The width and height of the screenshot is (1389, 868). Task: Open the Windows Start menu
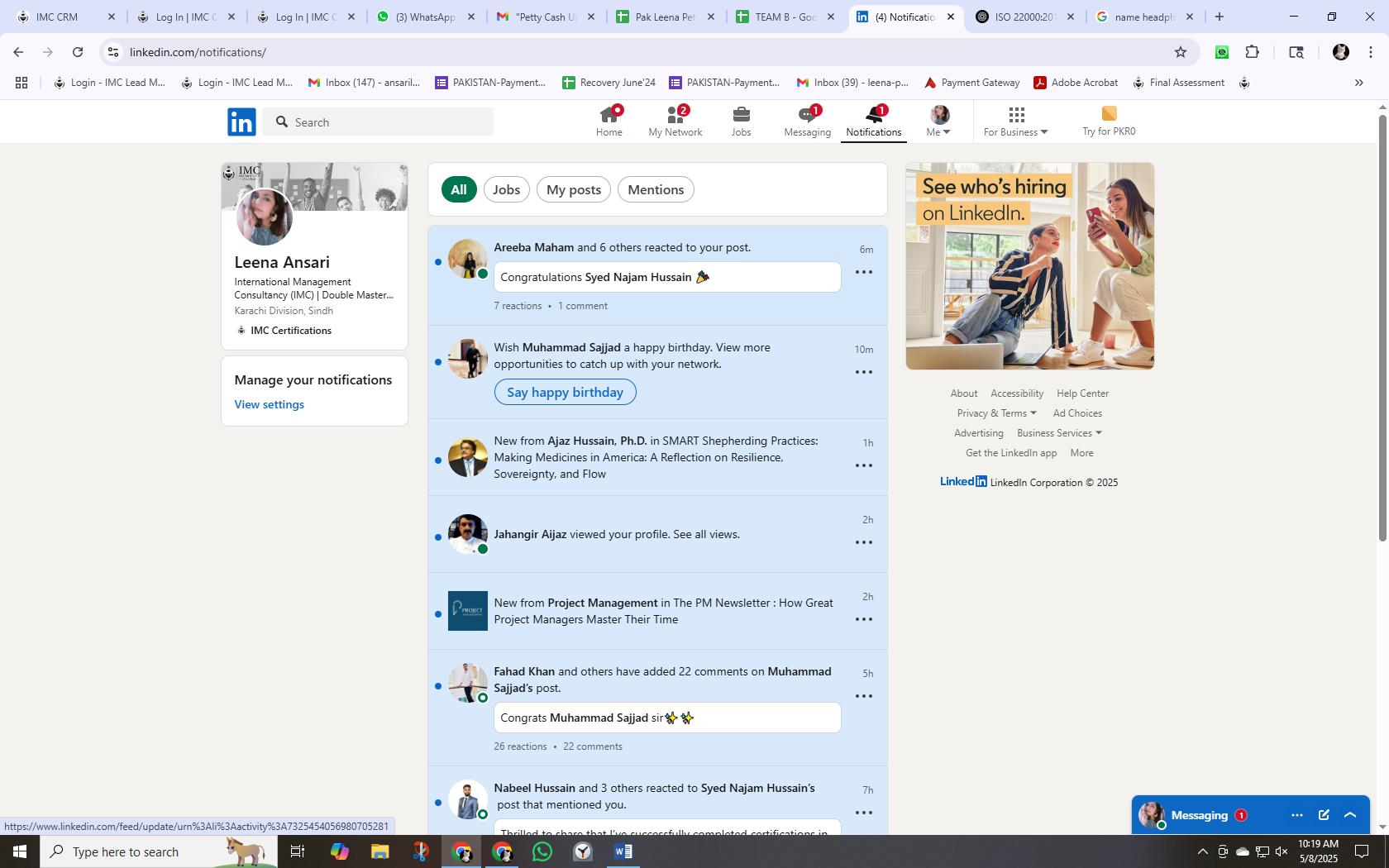pyautogui.click(x=20, y=851)
